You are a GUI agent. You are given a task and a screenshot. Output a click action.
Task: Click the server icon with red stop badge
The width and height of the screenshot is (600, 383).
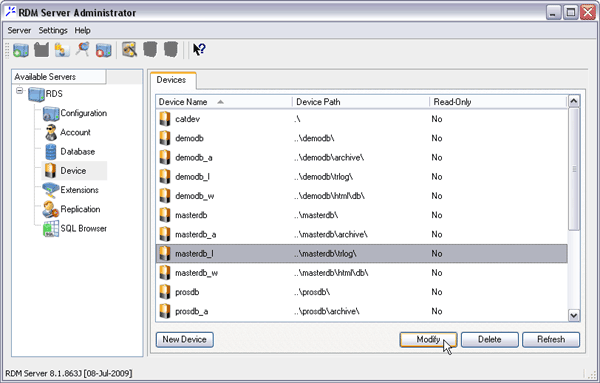pos(103,50)
